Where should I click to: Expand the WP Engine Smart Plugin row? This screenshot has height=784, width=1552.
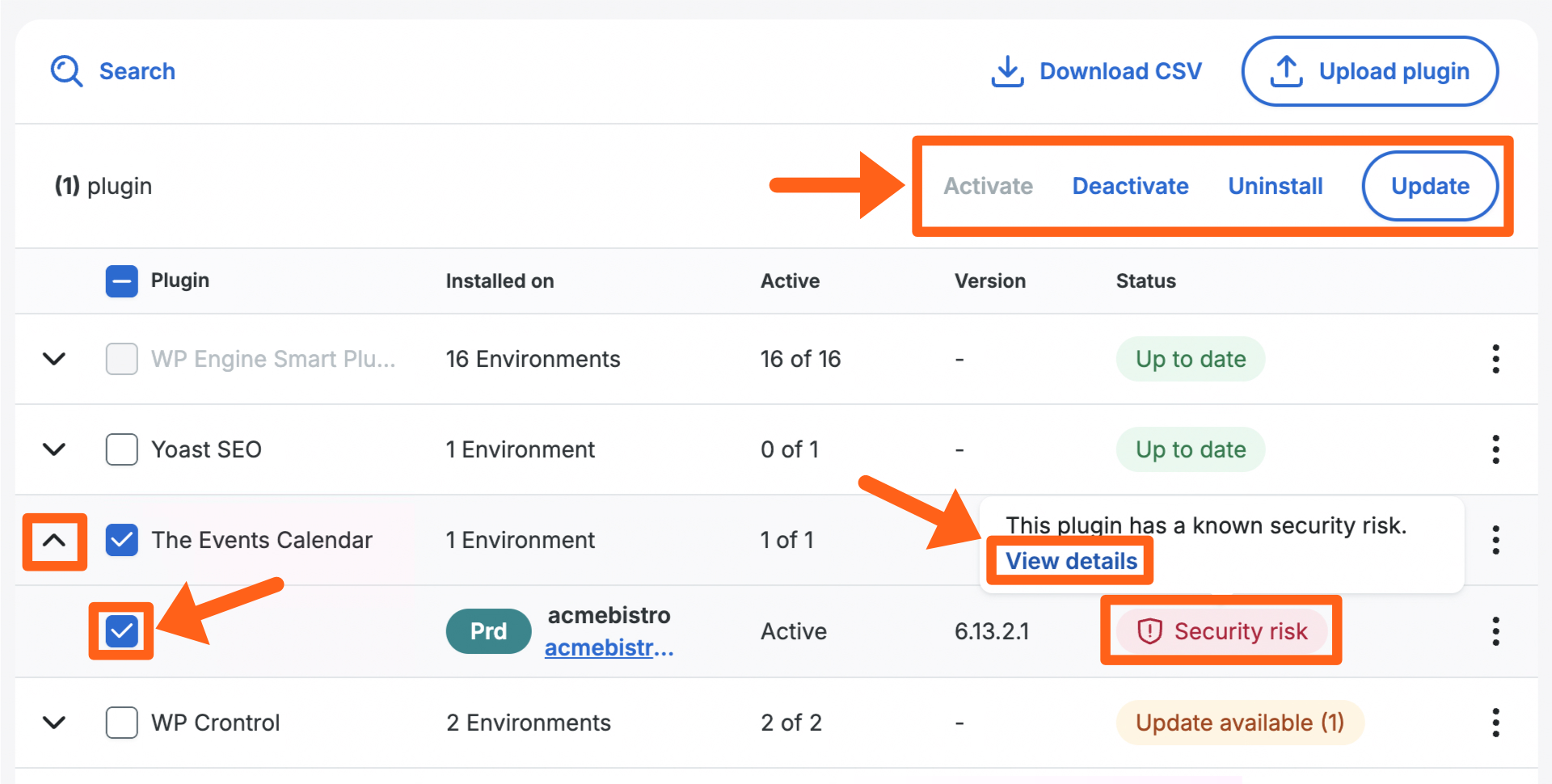(54, 359)
